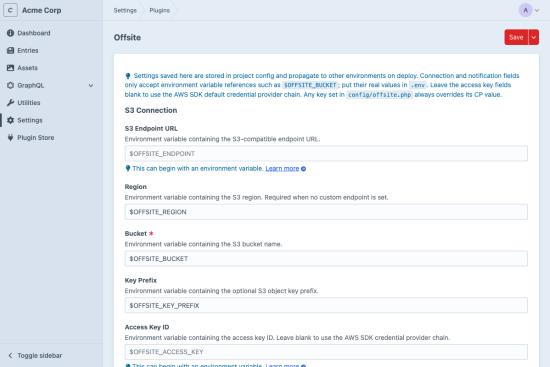Click the Region field label
The width and height of the screenshot is (550, 367).
(136, 187)
